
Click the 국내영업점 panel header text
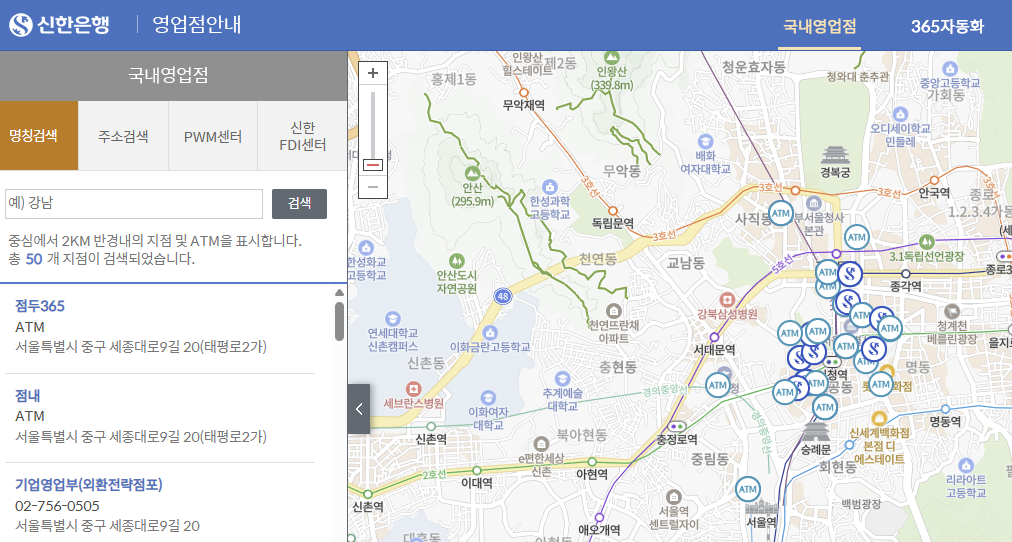tap(168, 75)
